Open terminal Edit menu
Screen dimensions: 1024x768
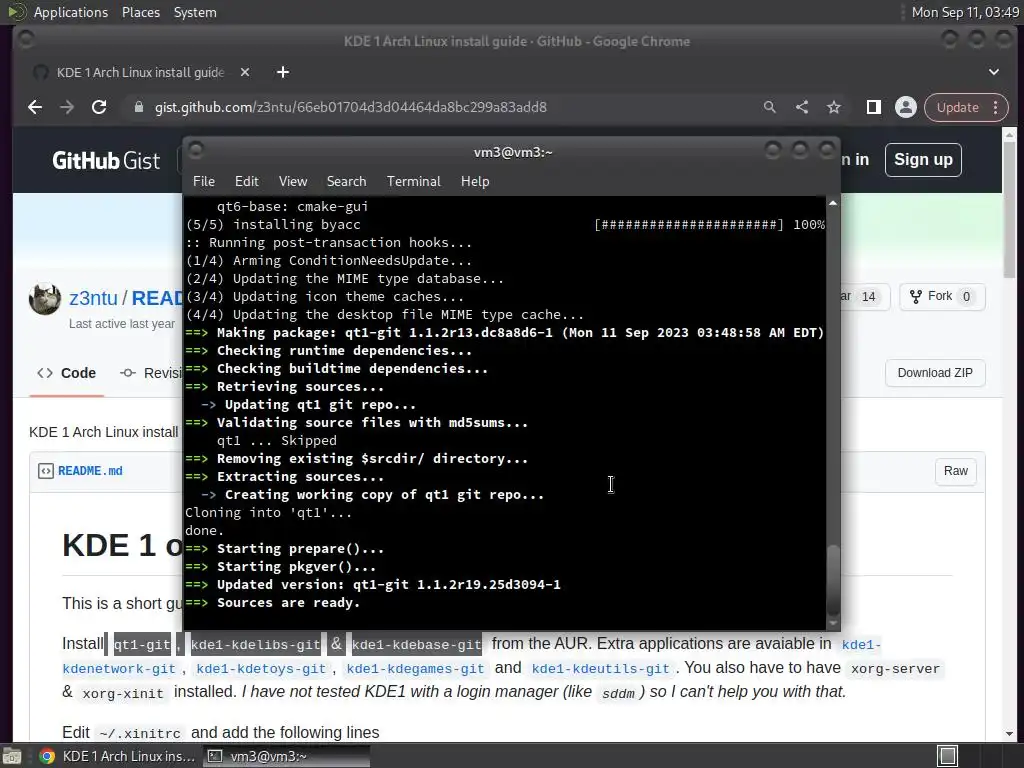[x=246, y=182]
